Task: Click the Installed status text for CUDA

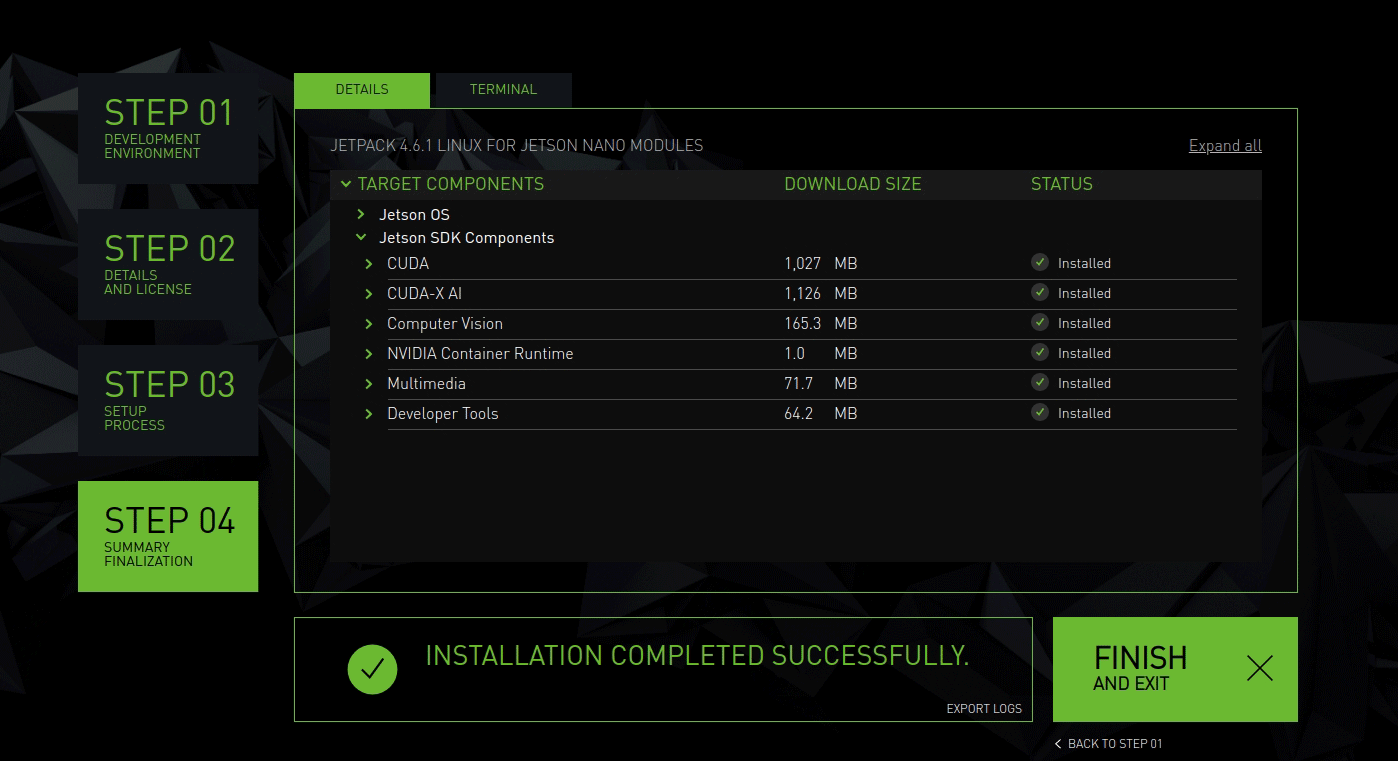Action: pos(1084,264)
